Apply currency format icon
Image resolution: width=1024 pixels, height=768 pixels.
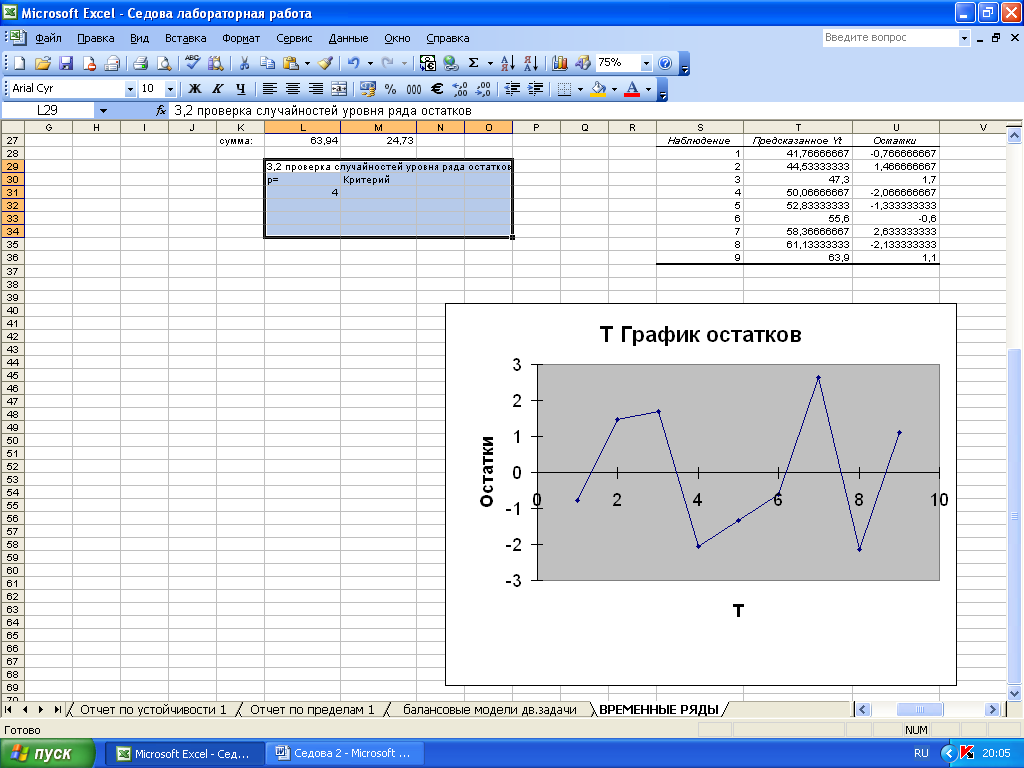click(x=368, y=89)
